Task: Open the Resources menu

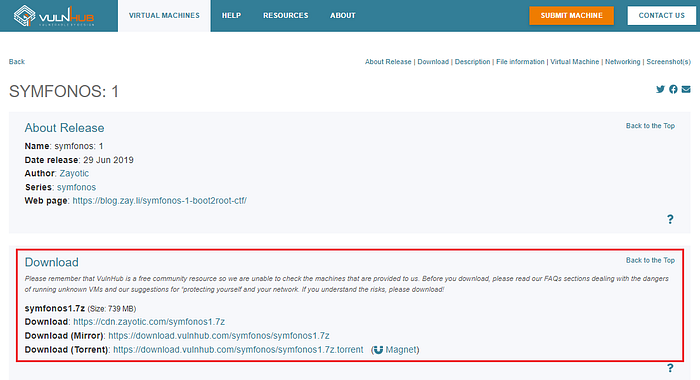Action: pos(286,16)
